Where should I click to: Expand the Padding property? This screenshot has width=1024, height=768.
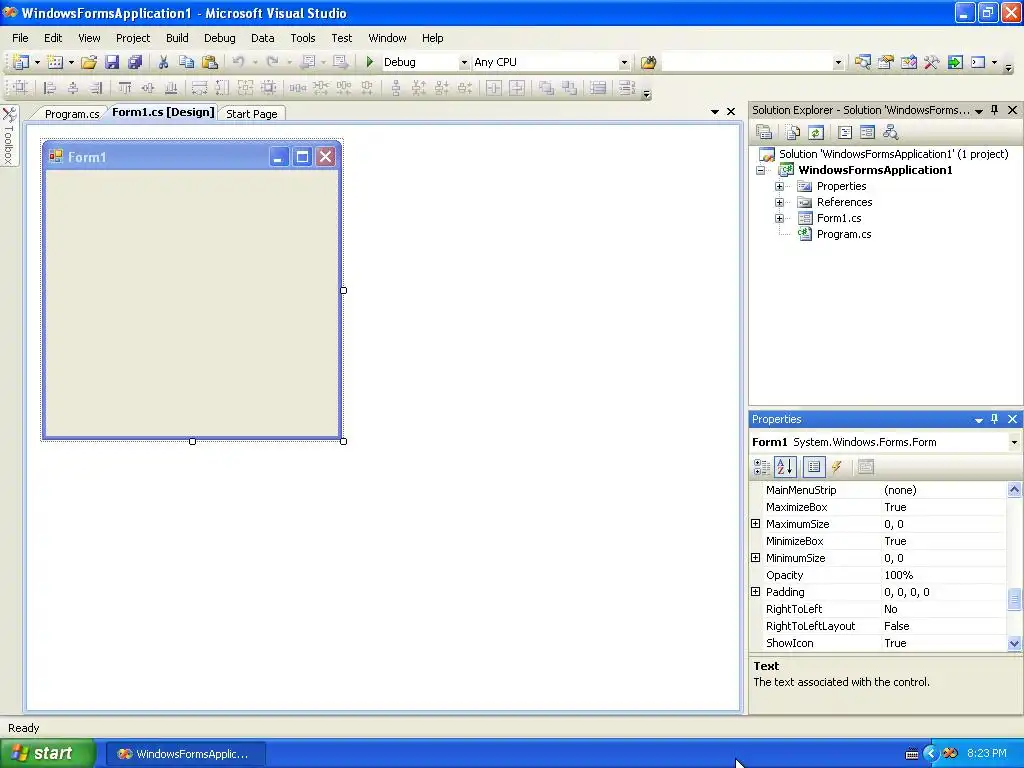756,592
